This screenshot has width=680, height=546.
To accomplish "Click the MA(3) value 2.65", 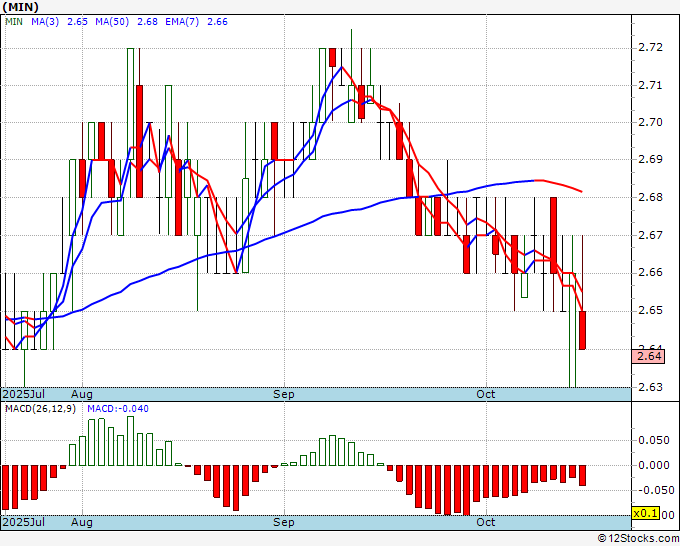I will pos(77,22).
